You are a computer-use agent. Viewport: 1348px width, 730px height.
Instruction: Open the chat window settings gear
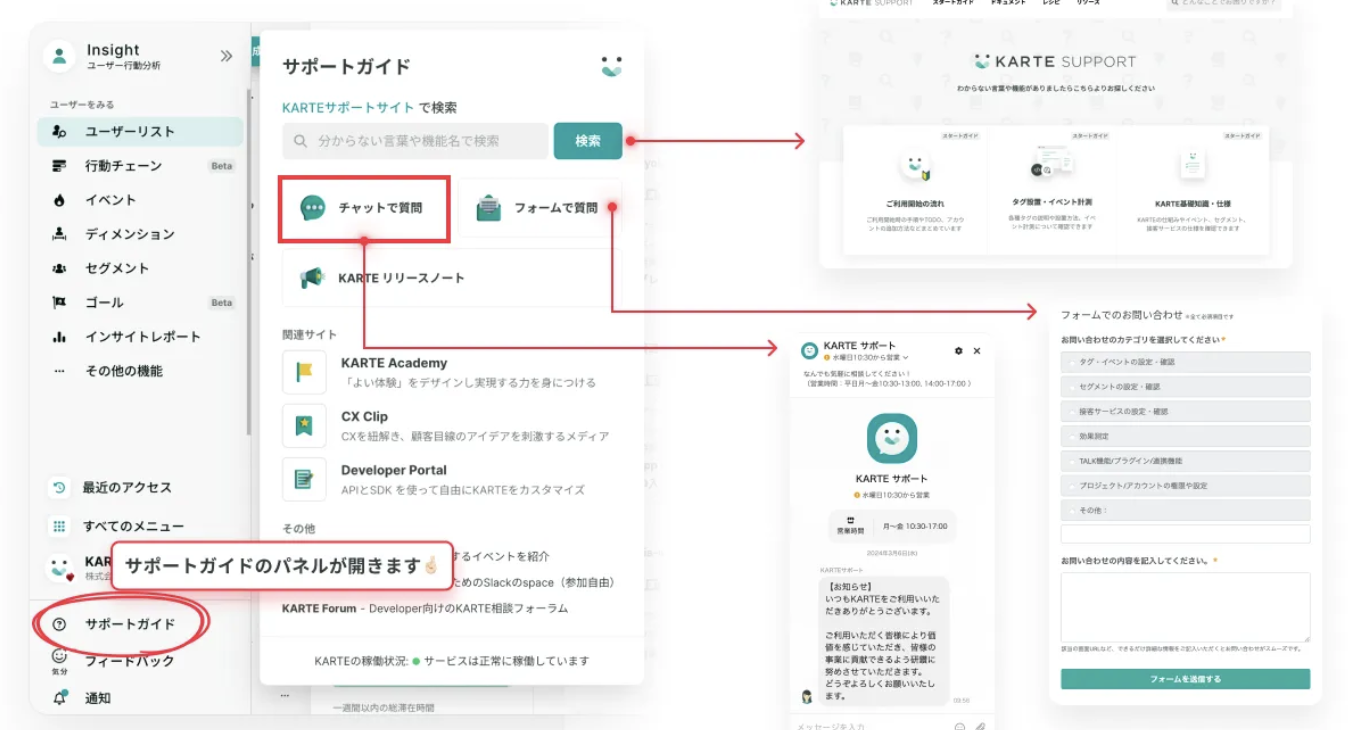tap(959, 351)
